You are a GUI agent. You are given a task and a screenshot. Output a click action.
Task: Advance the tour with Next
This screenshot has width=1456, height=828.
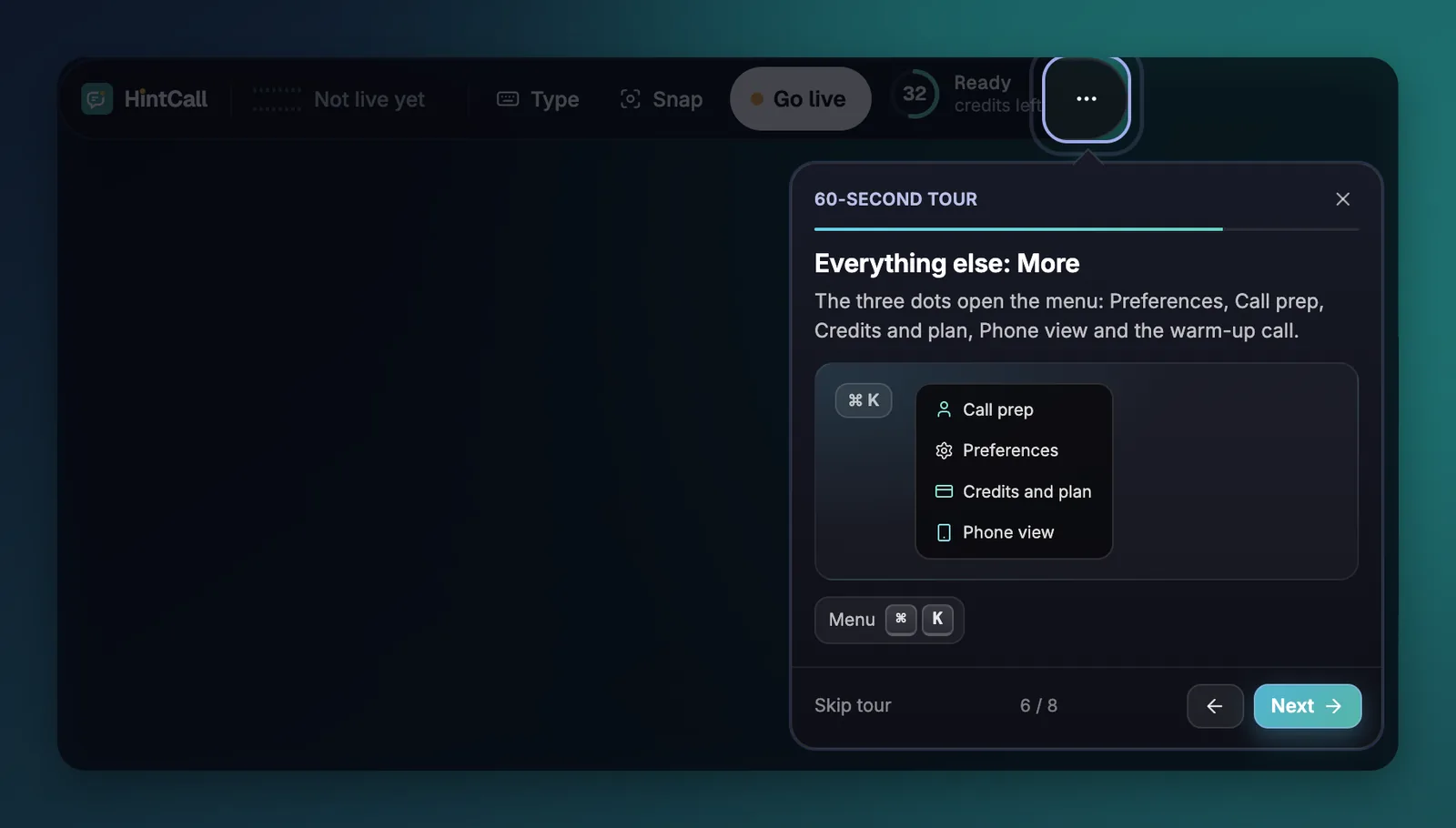coord(1307,706)
